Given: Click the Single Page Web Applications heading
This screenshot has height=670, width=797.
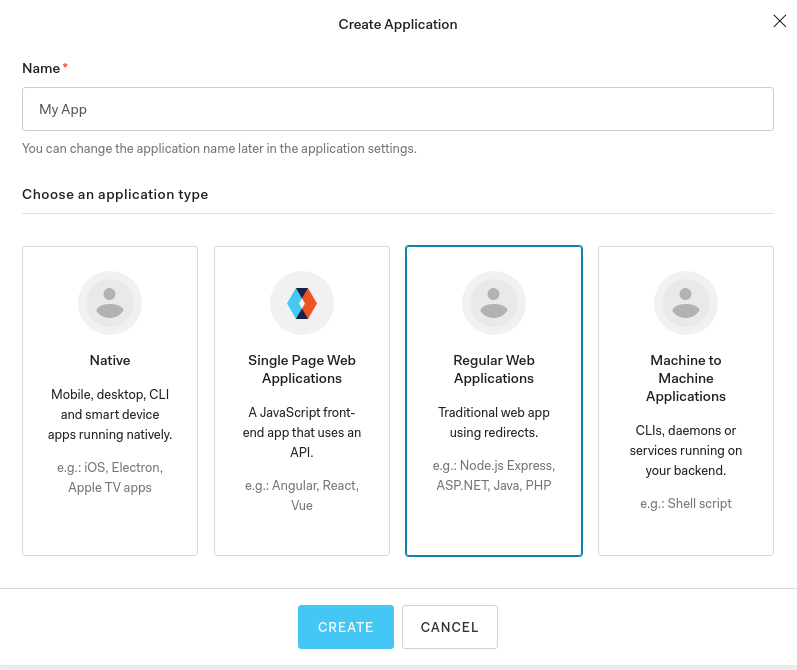Looking at the screenshot, I should click(x=302, y=370).
